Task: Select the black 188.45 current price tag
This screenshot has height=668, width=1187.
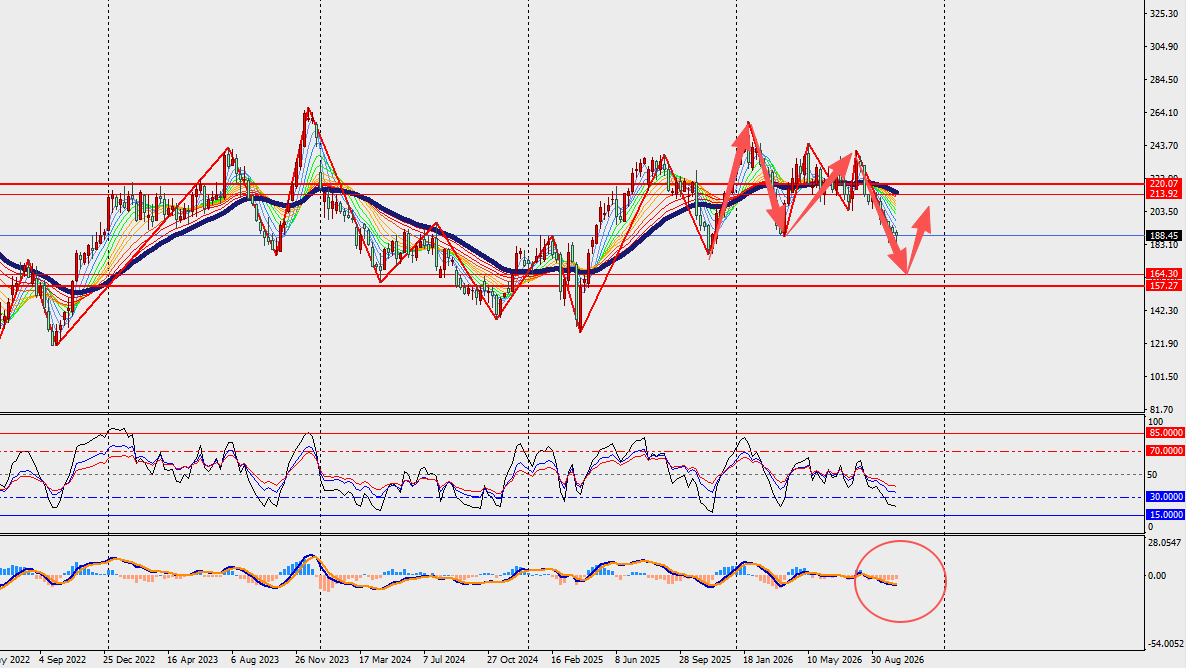Action: [1164, 236]
